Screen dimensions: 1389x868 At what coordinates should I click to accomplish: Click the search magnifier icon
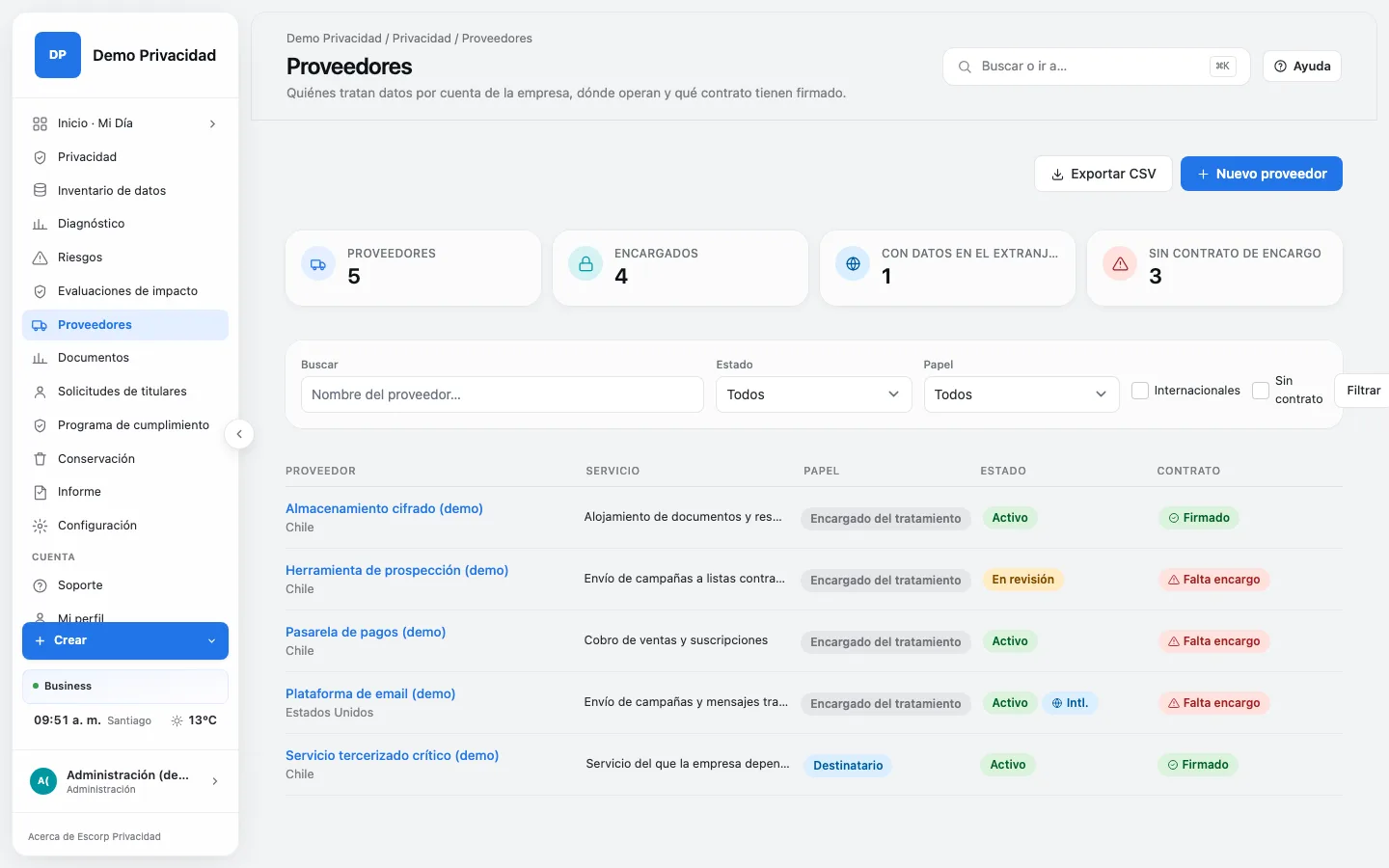(965, 67)
